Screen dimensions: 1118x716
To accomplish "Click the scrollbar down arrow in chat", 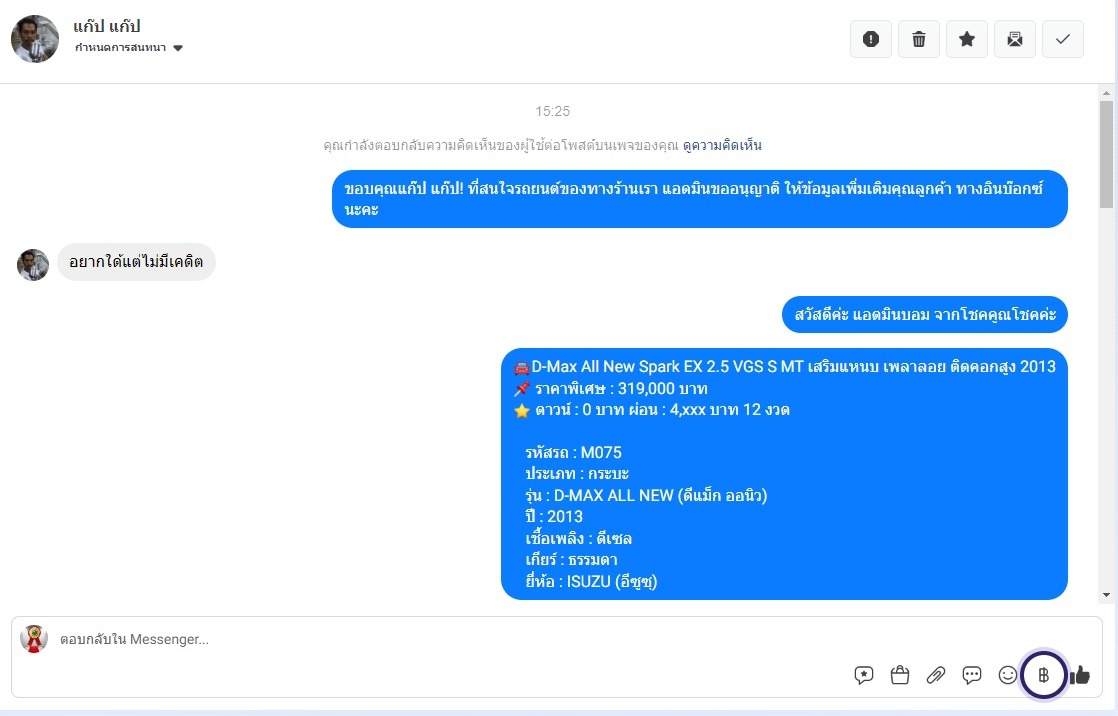I will [1106, 595].
